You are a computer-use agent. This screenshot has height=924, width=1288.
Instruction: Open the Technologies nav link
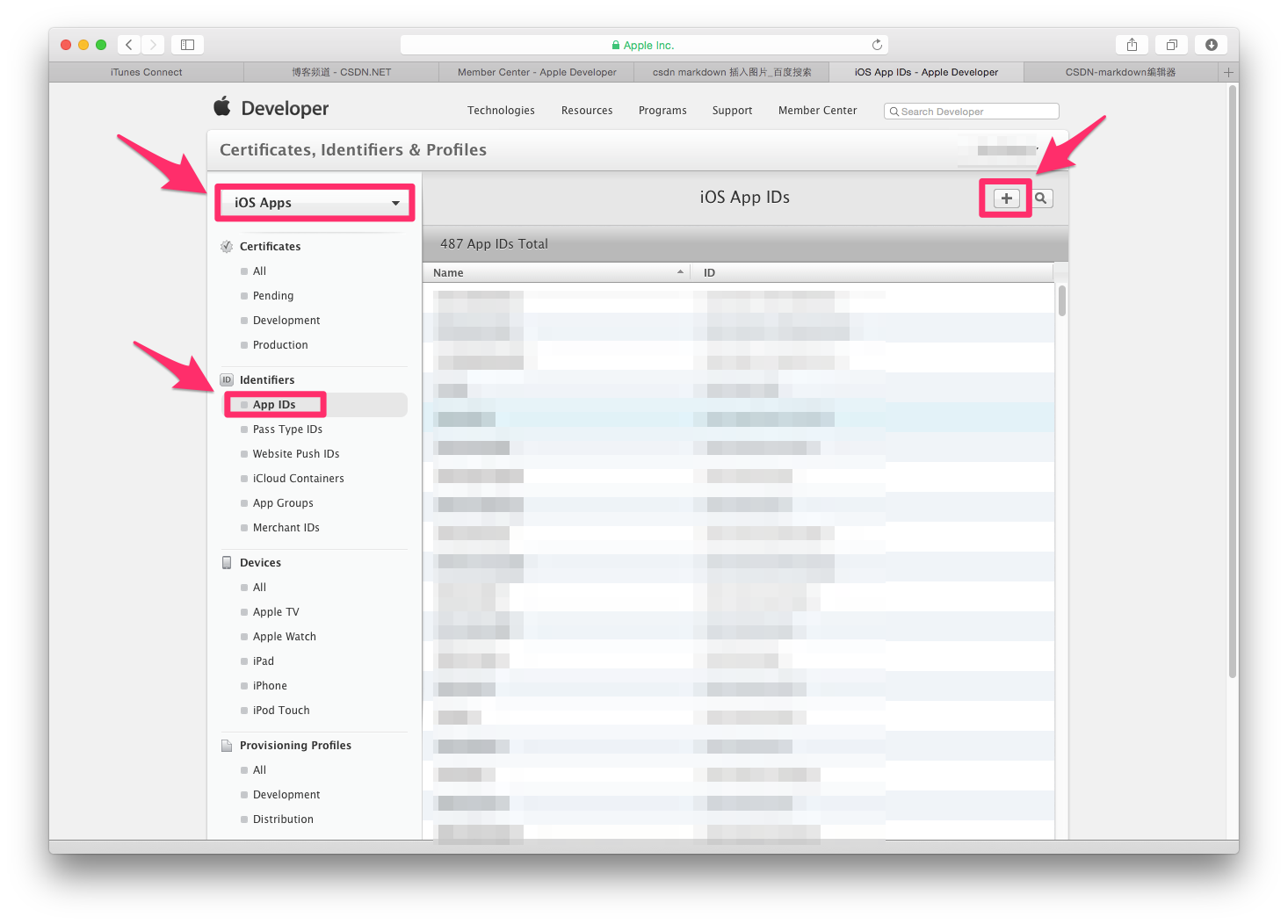click(x=501, y=111)
